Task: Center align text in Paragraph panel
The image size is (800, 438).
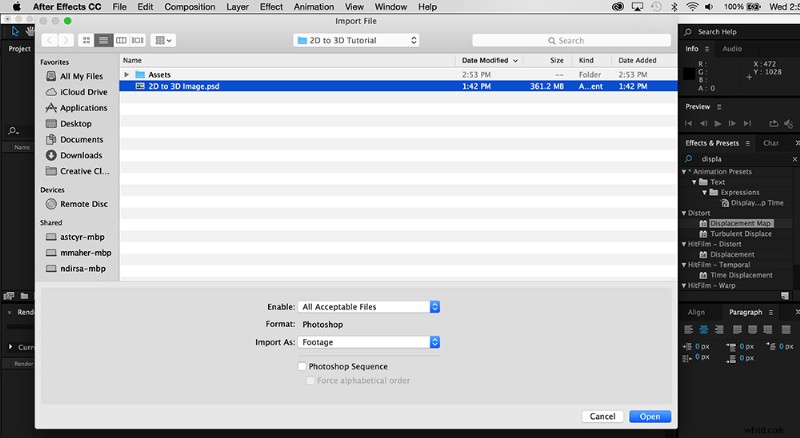Action: tap(704, 329)
